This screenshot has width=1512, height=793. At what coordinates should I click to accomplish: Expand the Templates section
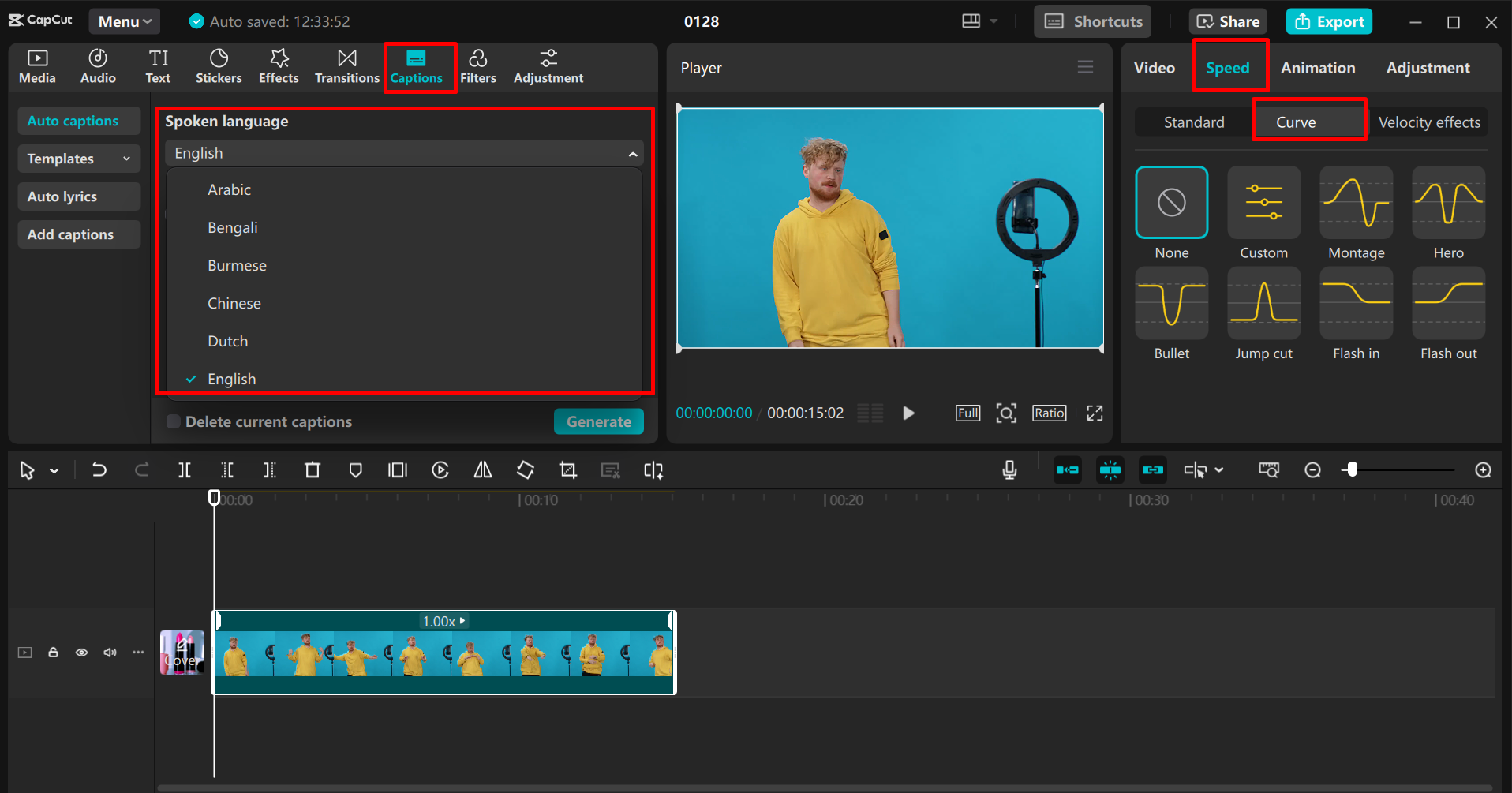(78, 159)
